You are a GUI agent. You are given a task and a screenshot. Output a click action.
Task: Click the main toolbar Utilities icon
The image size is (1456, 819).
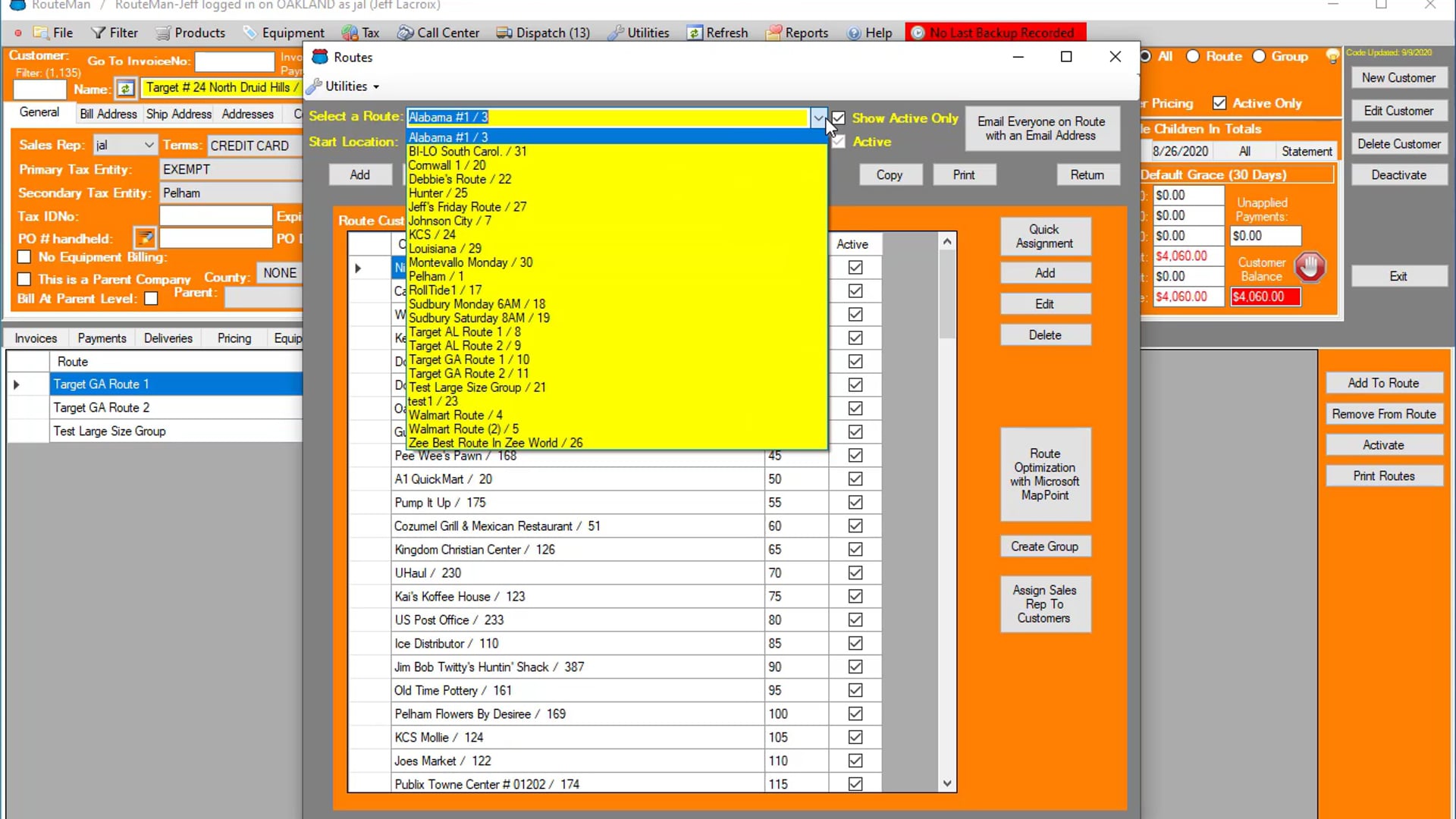(616, 33)
